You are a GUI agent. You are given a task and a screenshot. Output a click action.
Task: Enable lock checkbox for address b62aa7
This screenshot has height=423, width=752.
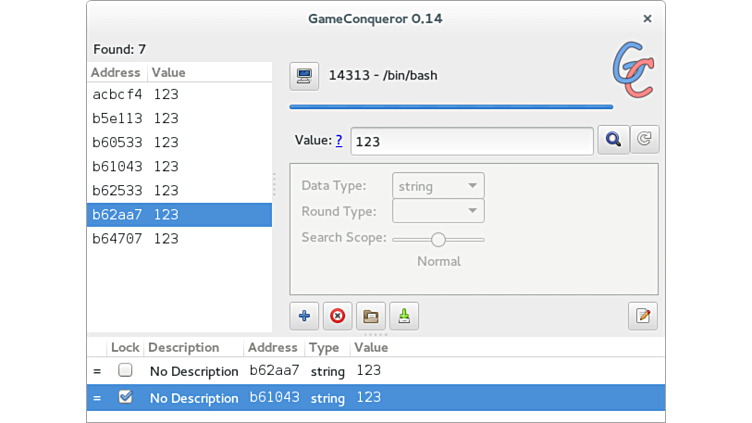click(x=125, y=370)
